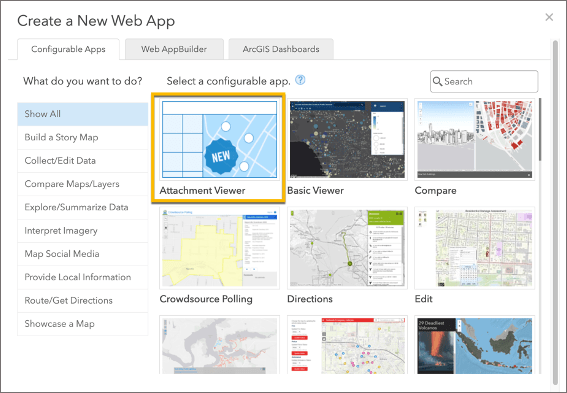Choose the Provide Local Information category
The image size is (567, 393).
82,277
